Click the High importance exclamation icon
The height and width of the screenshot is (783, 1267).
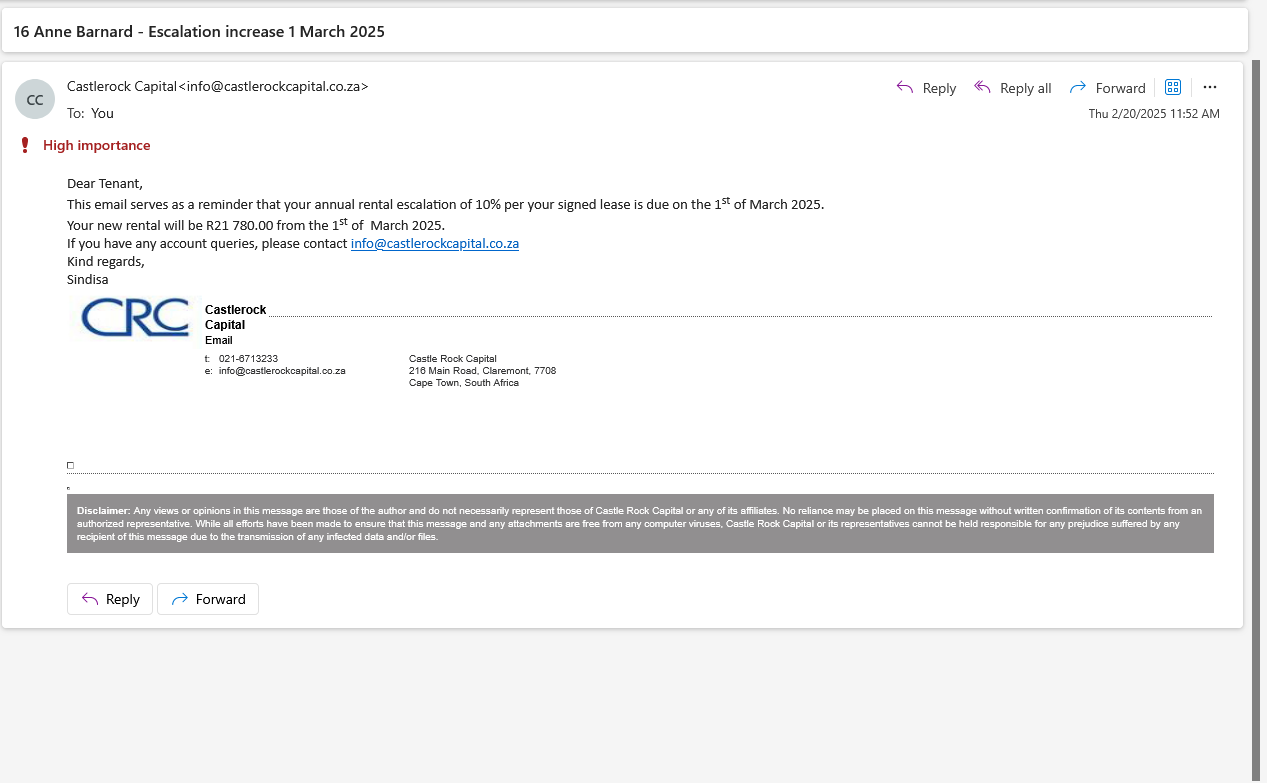pos(25,146)
